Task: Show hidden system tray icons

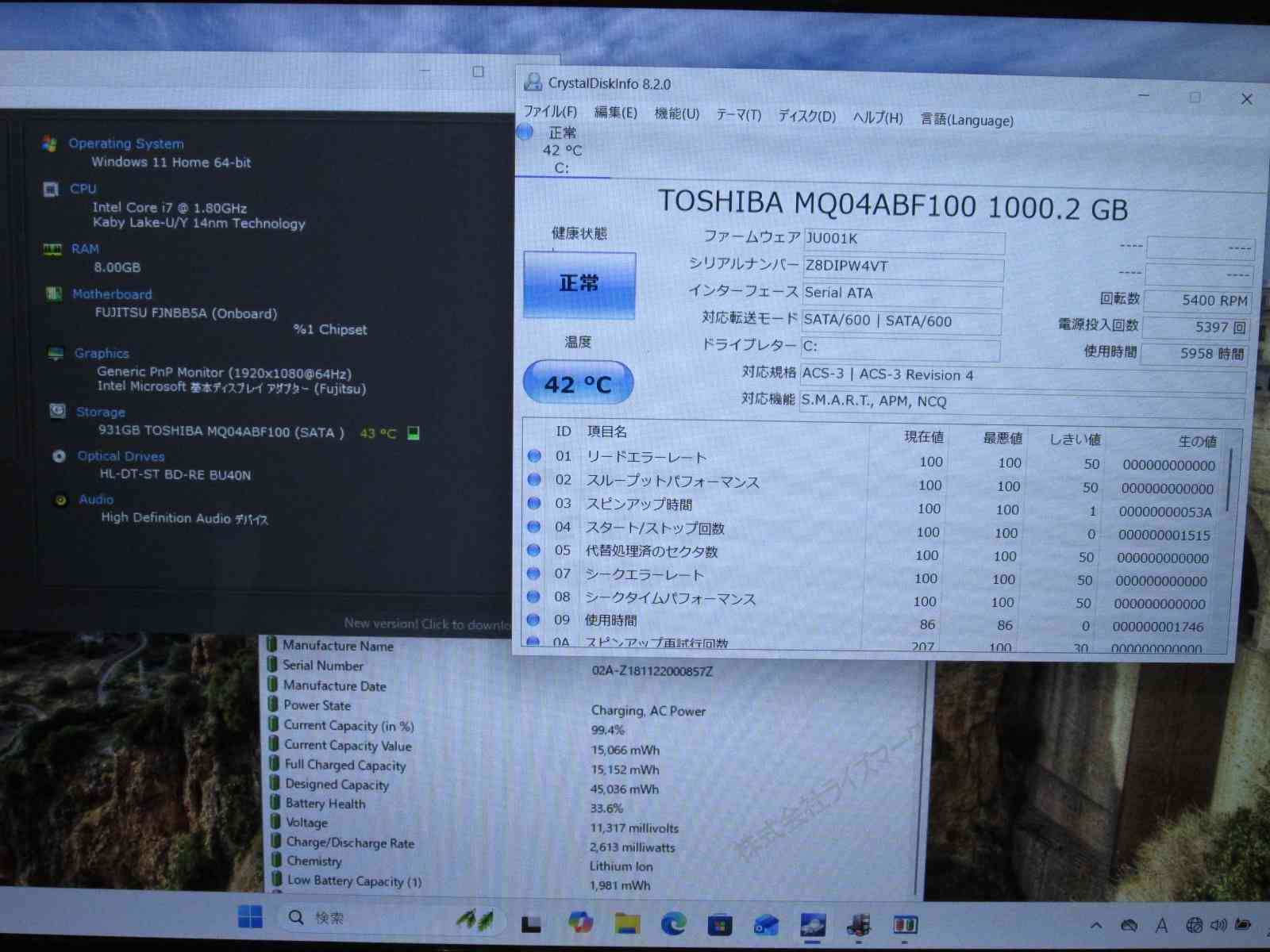Action: tap(1096, 925)
